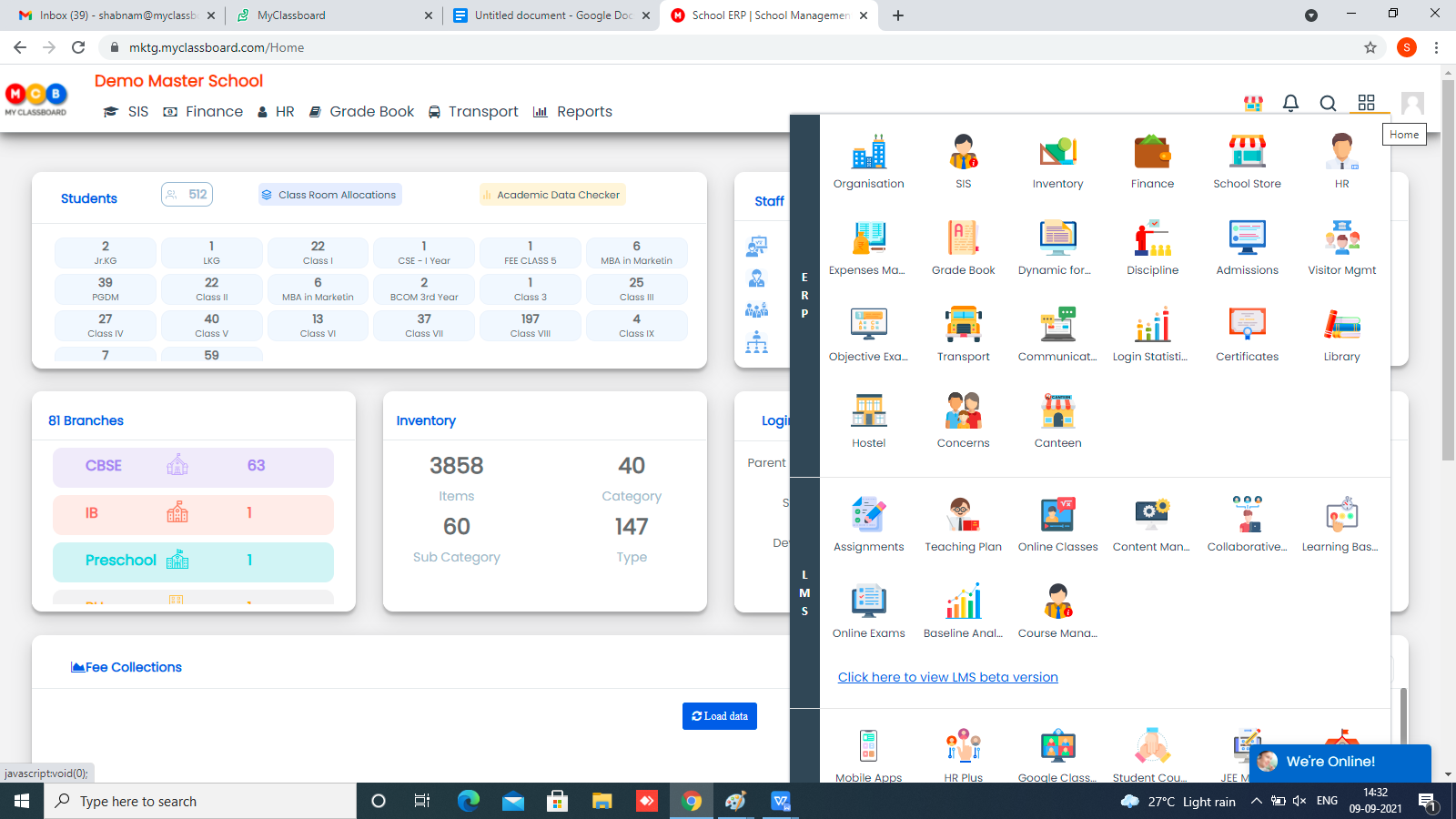Select the IB branch row
The height and width of the screenshot is (819, 1456).
click(x=193, y=513)
